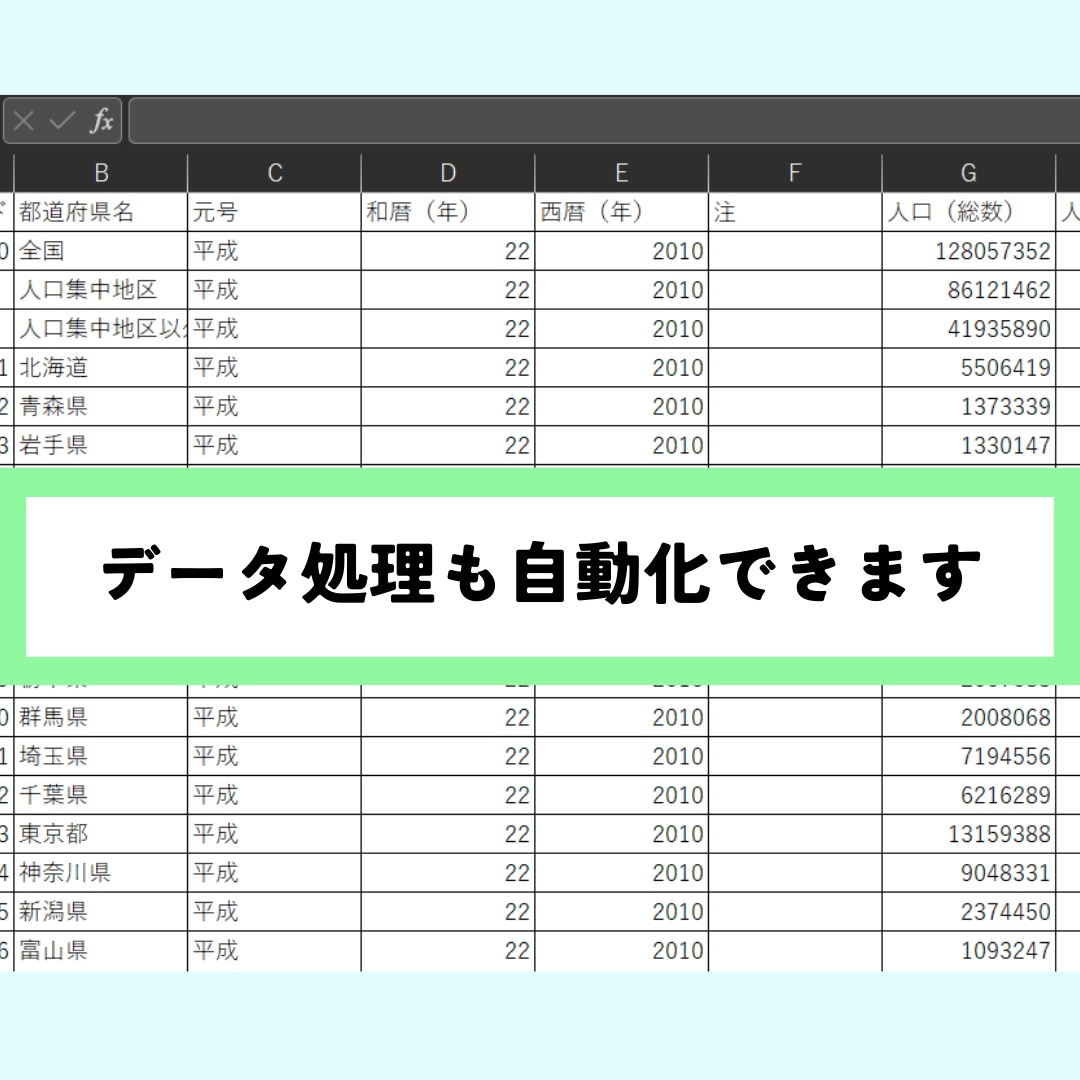This screenshot has width=1080, height=1080.
Task: Click inside the formula bar input field
Action: (x=605, y=121)
